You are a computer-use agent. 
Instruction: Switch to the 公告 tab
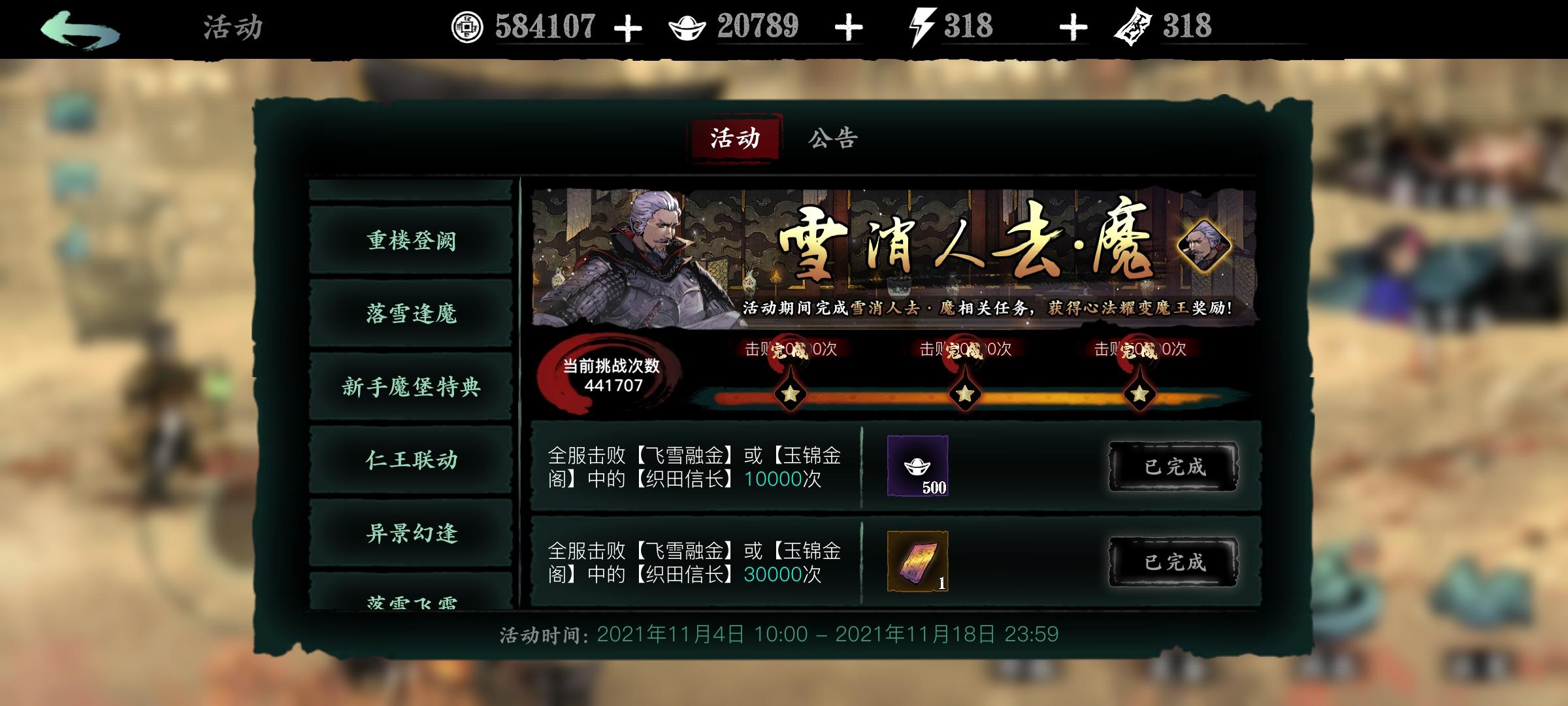click(832, 139)
